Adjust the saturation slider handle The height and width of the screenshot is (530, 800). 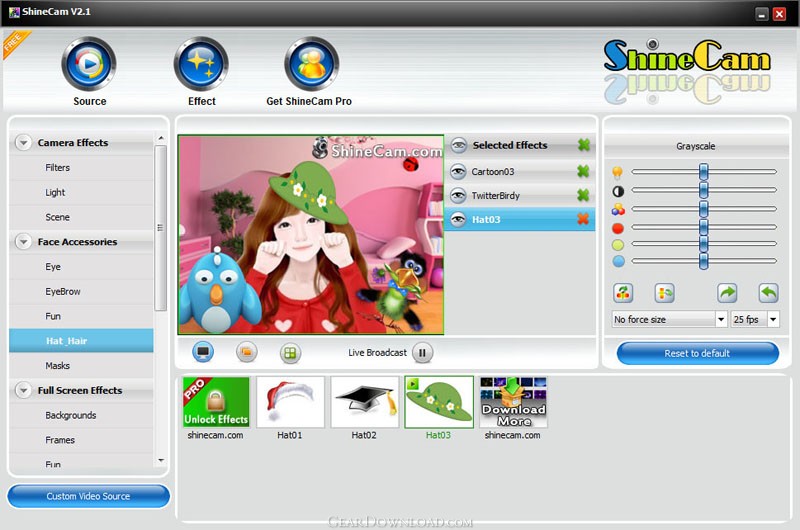(704, 209)
